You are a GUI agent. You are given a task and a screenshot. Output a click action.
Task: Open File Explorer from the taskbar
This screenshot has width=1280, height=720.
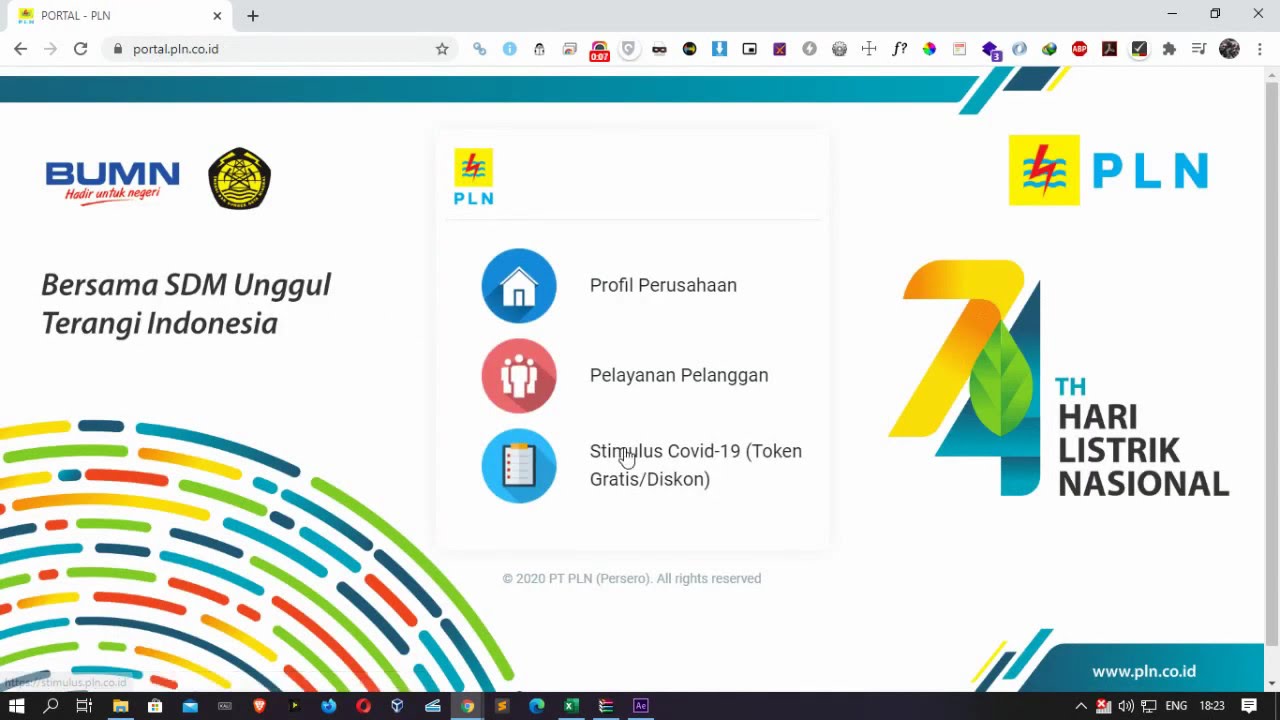120,706
